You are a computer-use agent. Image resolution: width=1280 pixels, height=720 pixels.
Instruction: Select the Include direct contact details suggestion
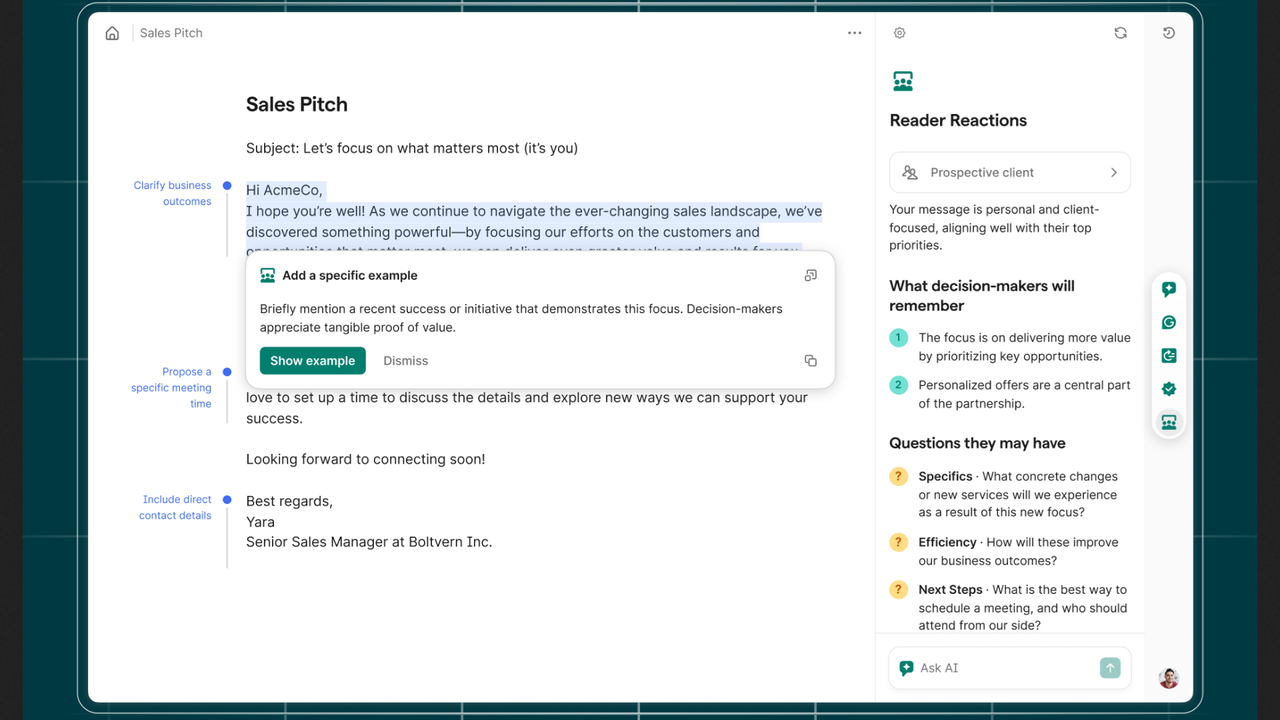(x=176, y=507)
